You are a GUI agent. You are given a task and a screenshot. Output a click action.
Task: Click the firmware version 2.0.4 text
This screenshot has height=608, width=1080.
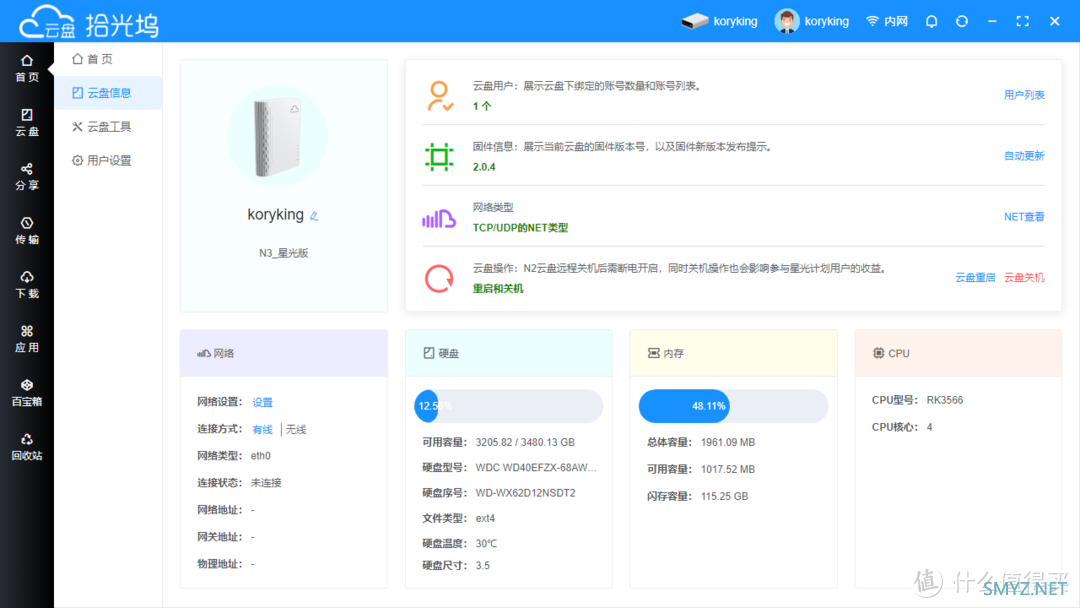[x=484, y=167]
